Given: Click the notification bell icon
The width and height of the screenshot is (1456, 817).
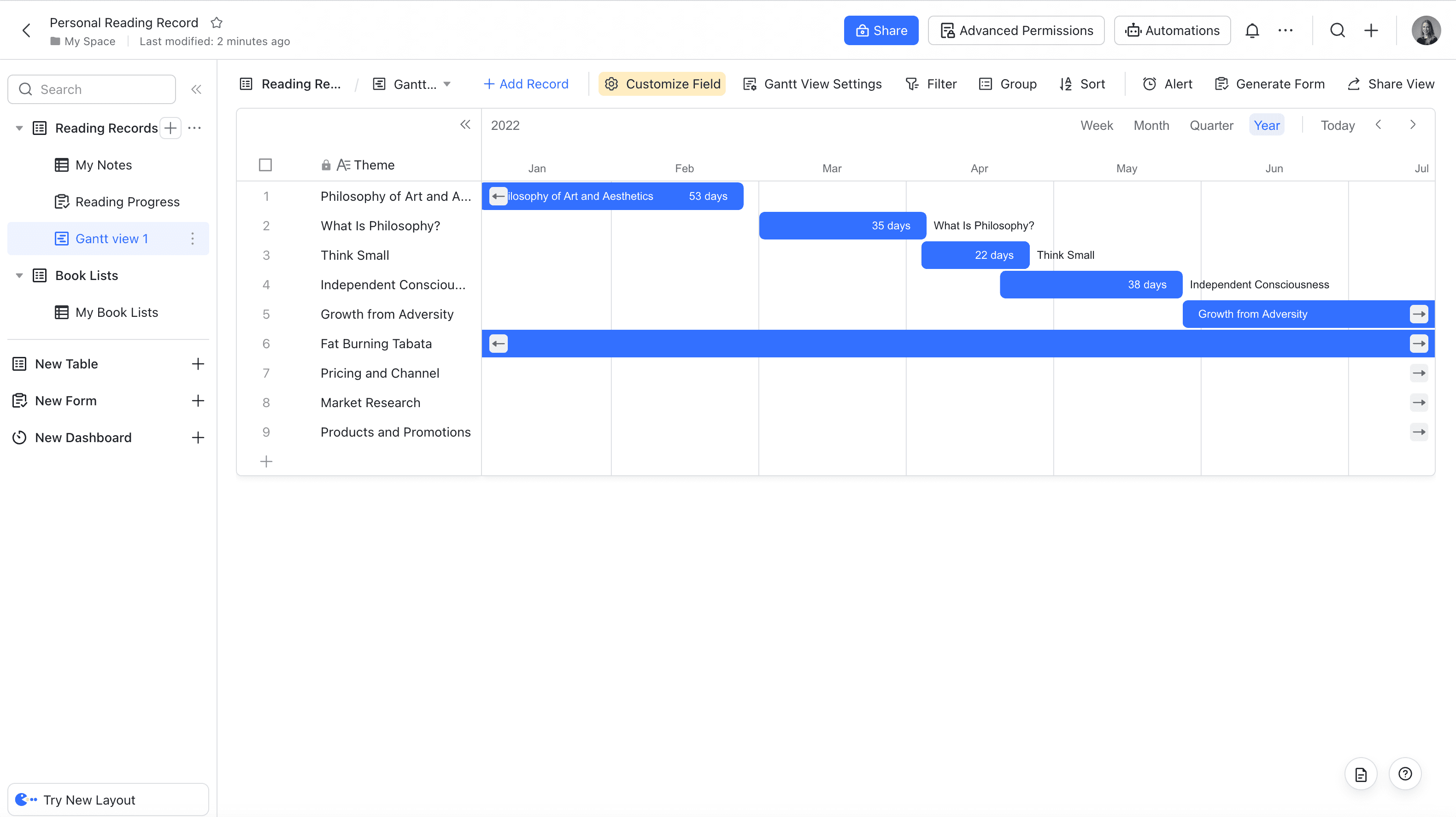Looking at the screenshot, I should tap(1252, 30).
